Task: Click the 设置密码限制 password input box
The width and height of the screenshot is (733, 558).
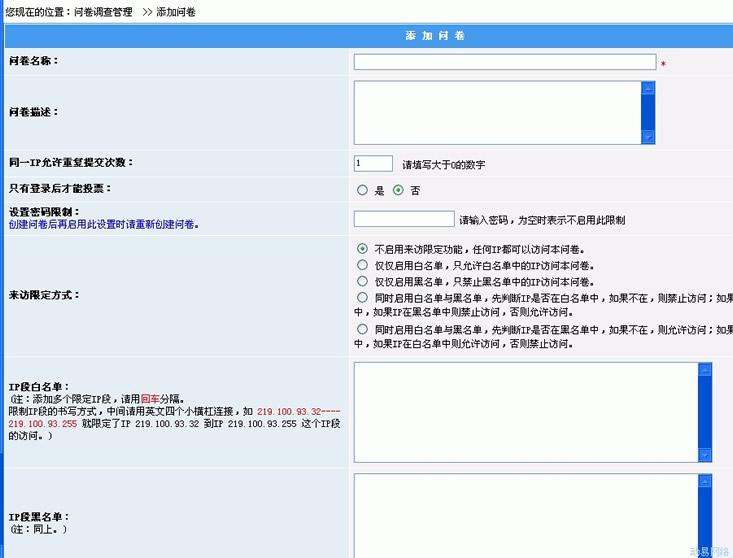Action: pos(404,219)
